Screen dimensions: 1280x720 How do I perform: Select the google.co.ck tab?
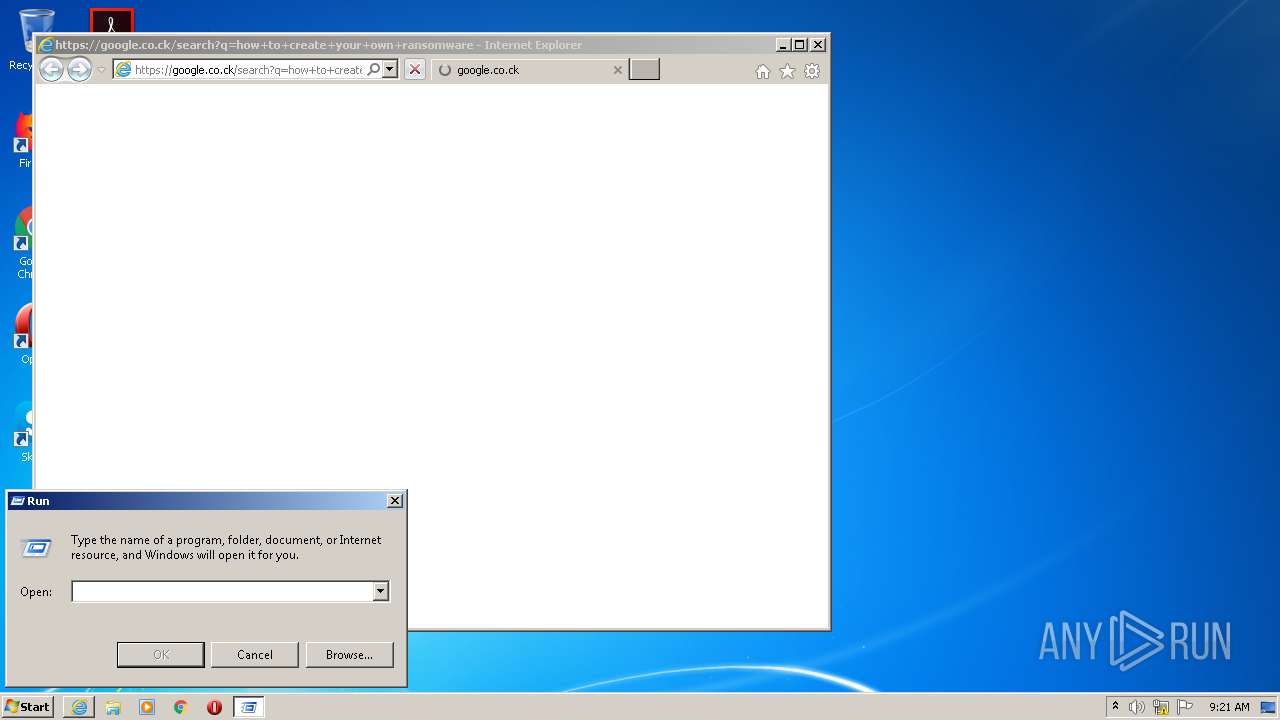pyautogui.click(x=530, y=70)
